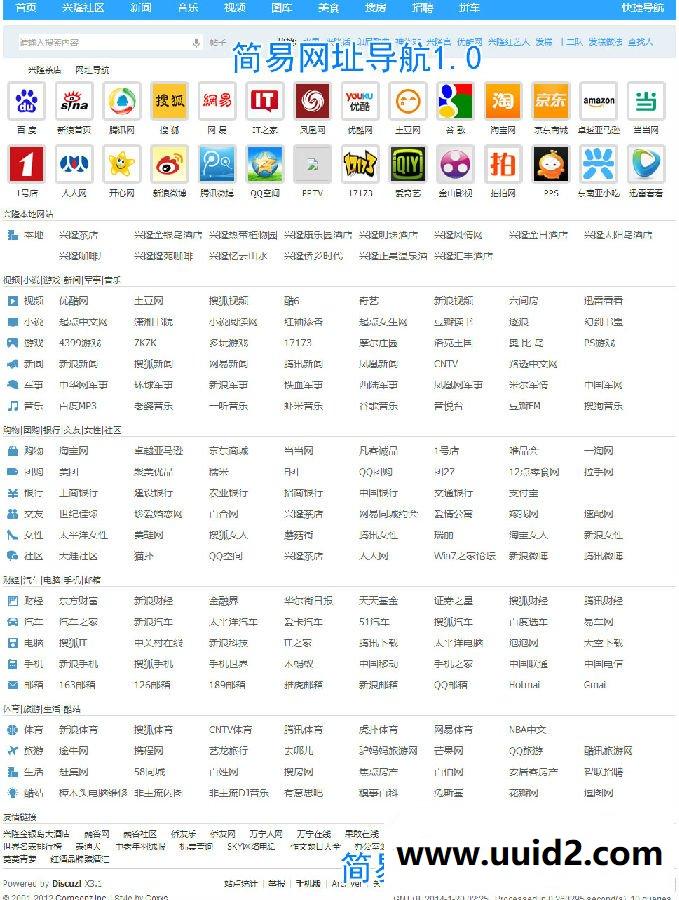
Task: Open the Sohu yellow logo icon
Action: pos(169,101)
